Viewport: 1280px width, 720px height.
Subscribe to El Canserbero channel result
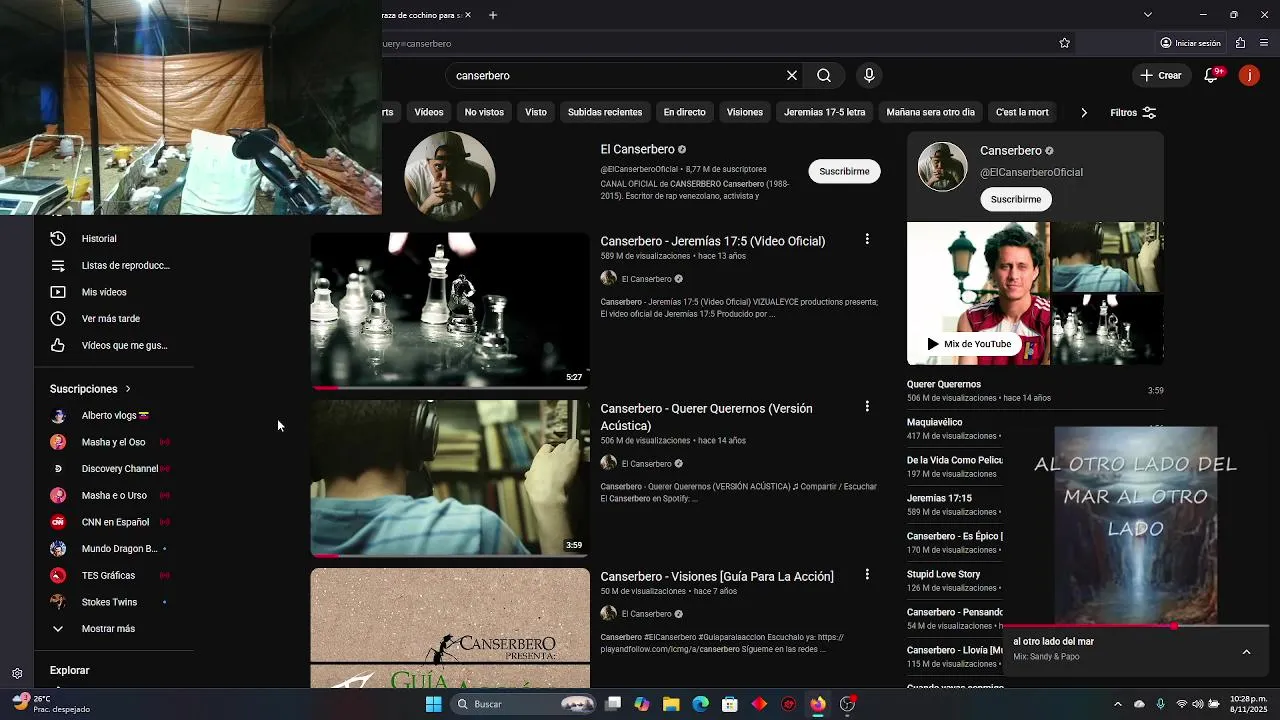click(844, 171)
